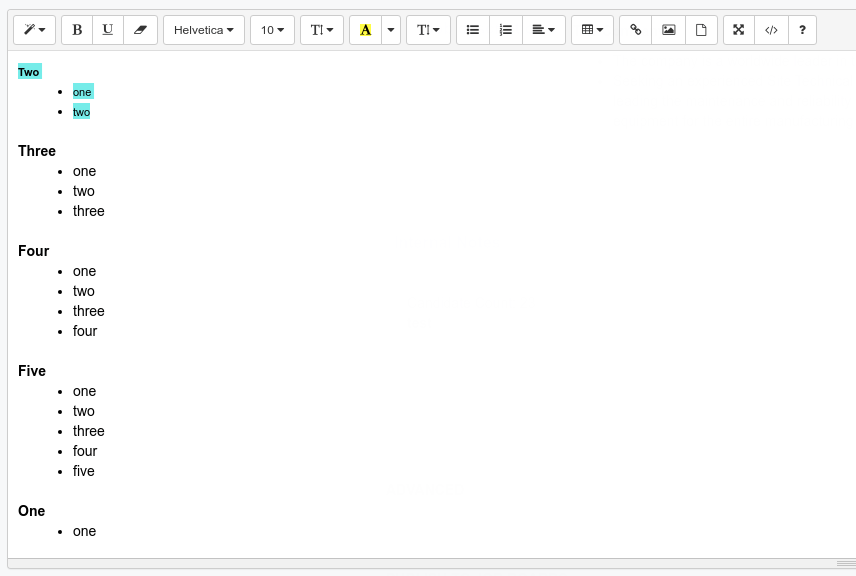Click bullet 'four' under Five
This screenshot has height=576, width=856.
(x=85, y=451)
